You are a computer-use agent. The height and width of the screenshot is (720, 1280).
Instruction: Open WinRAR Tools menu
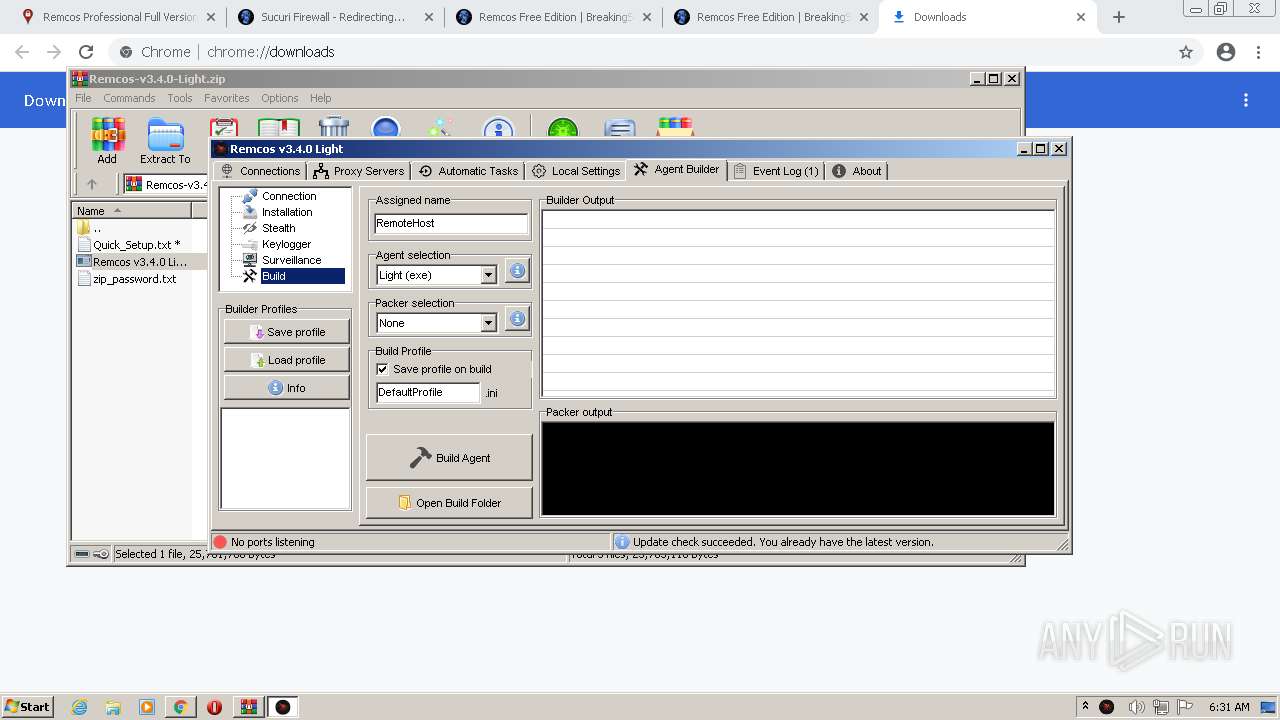(180, 98)
